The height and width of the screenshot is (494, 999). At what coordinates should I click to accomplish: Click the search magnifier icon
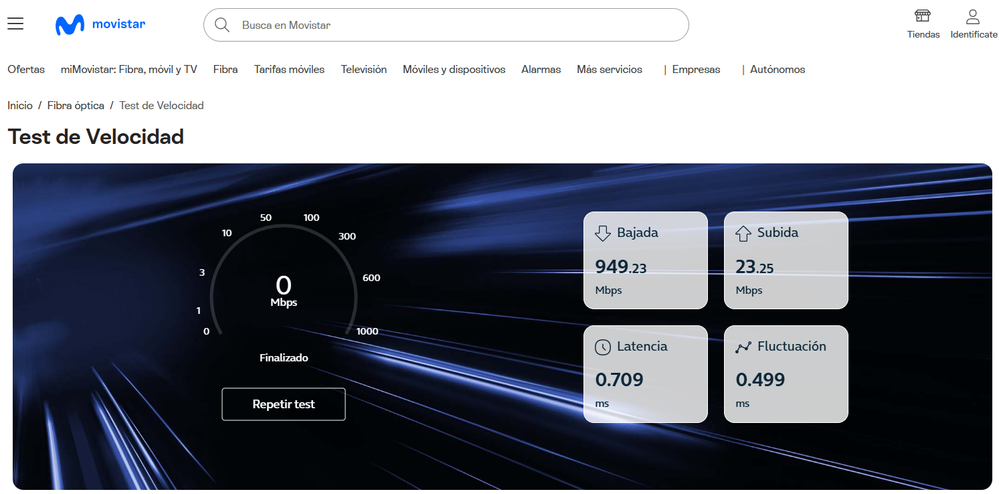222,25
